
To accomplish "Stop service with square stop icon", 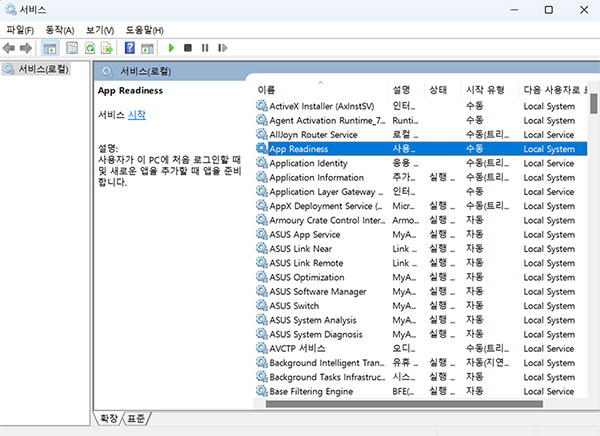I will 188,48.
